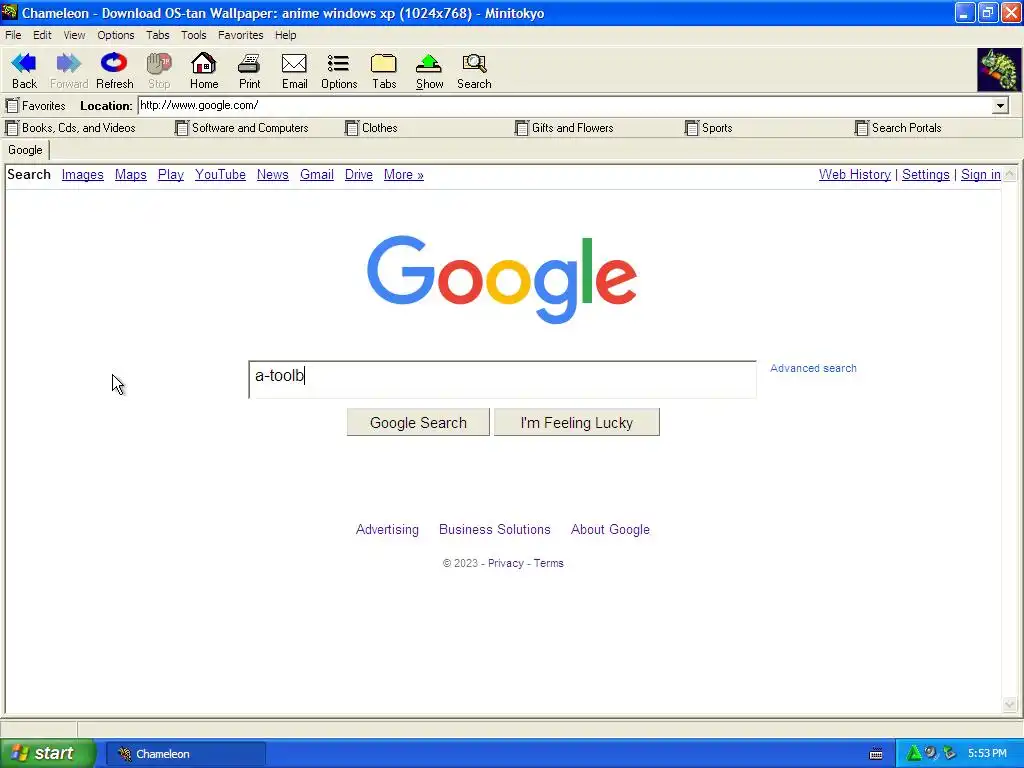1024x768 pixels.
Task: Open the Play link
Action: coord(170,175)
